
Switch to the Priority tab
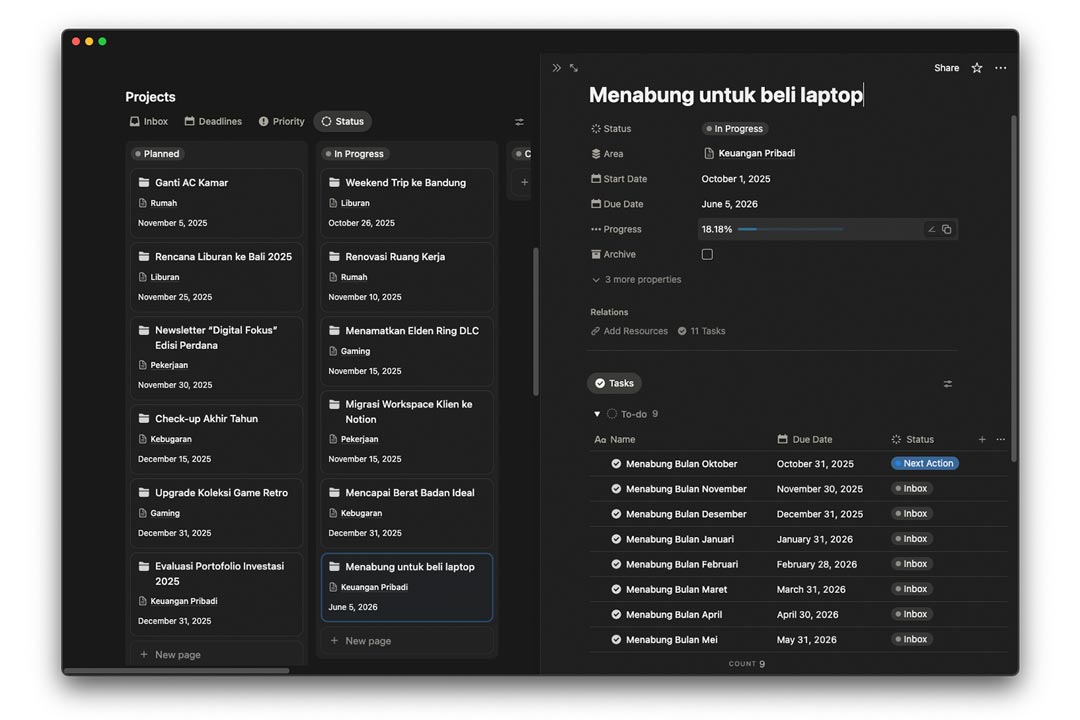pyautogui.click(x=281, y=122)
